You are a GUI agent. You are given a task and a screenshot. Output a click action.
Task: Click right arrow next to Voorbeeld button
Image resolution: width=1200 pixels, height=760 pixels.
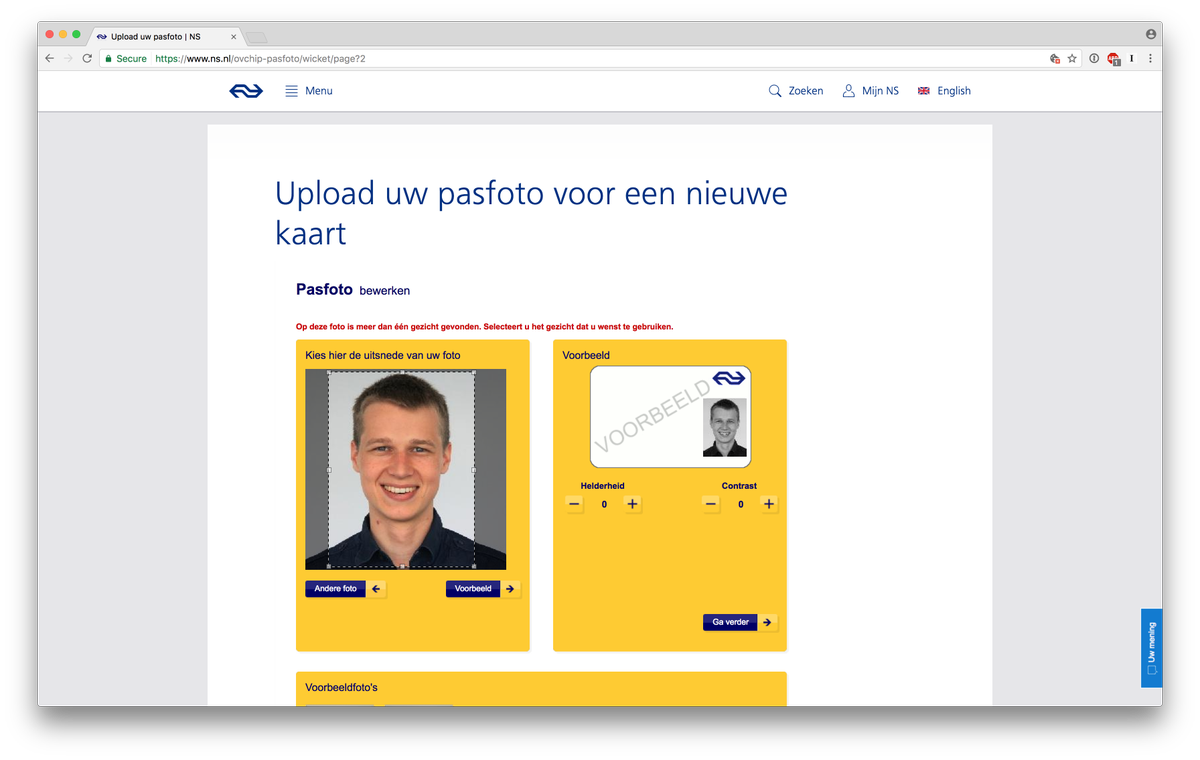click(510, 589)
